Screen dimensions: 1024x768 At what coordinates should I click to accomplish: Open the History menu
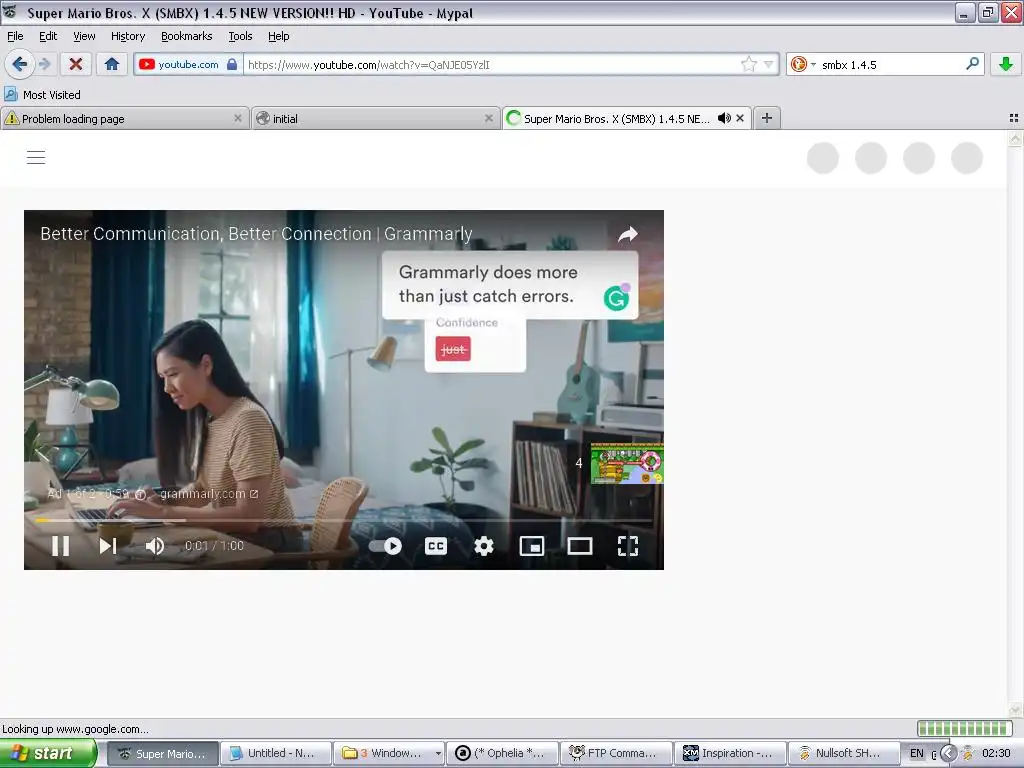[x=128, y=36]
